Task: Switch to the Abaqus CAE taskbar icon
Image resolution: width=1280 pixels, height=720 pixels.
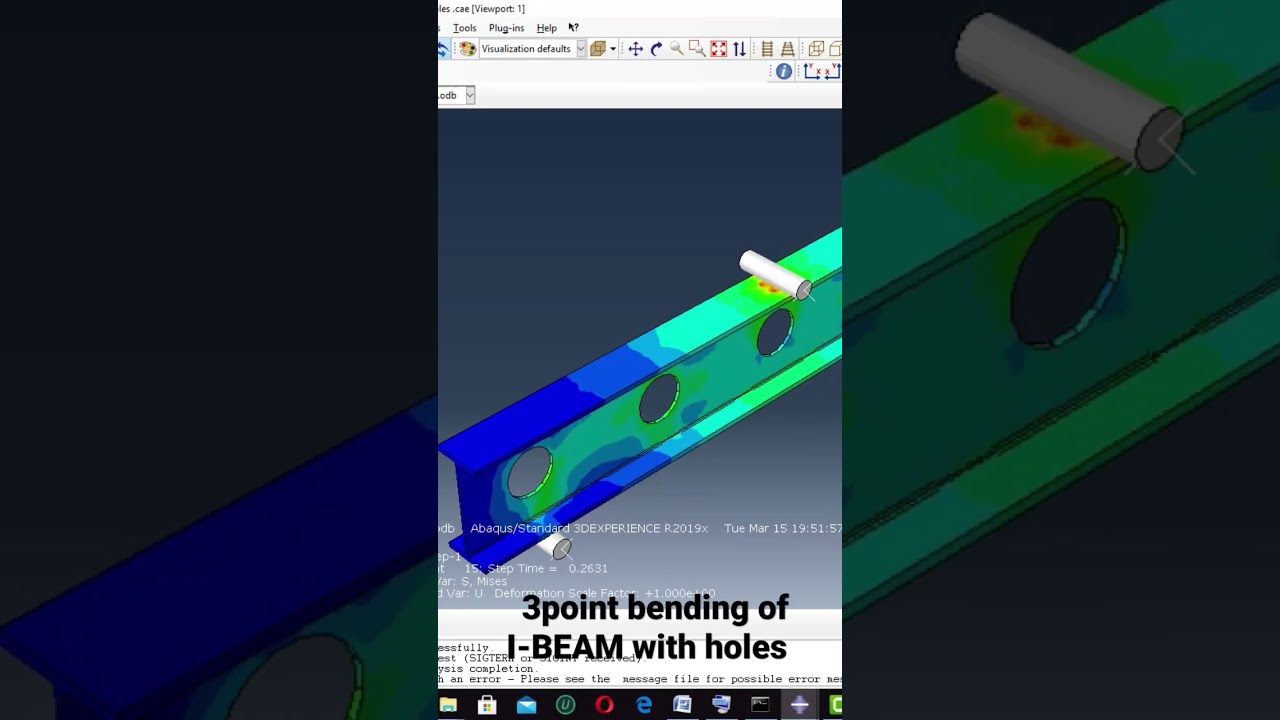Action: [x=799, y=705]
